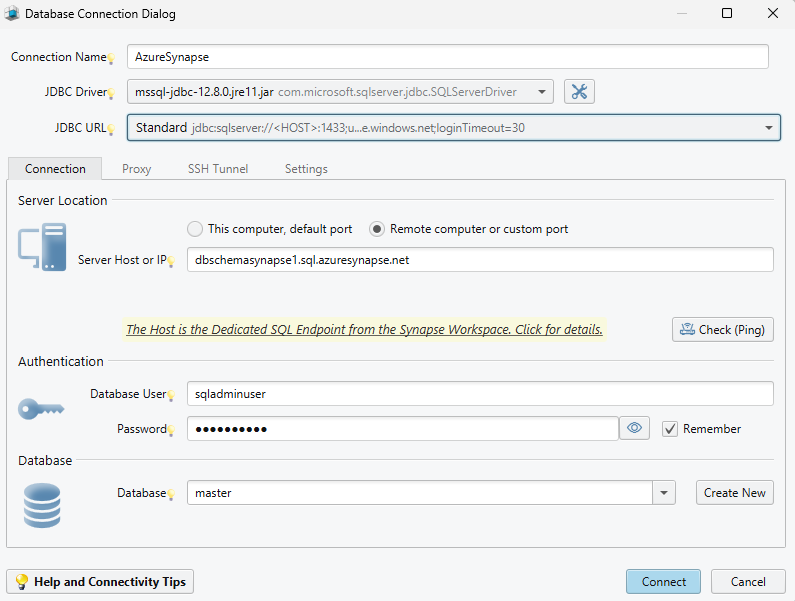Image resolution: width=795 pixels, height=601 pixels.
Task: Switch to the Proxy tab
Action: (x=136, y=169)
